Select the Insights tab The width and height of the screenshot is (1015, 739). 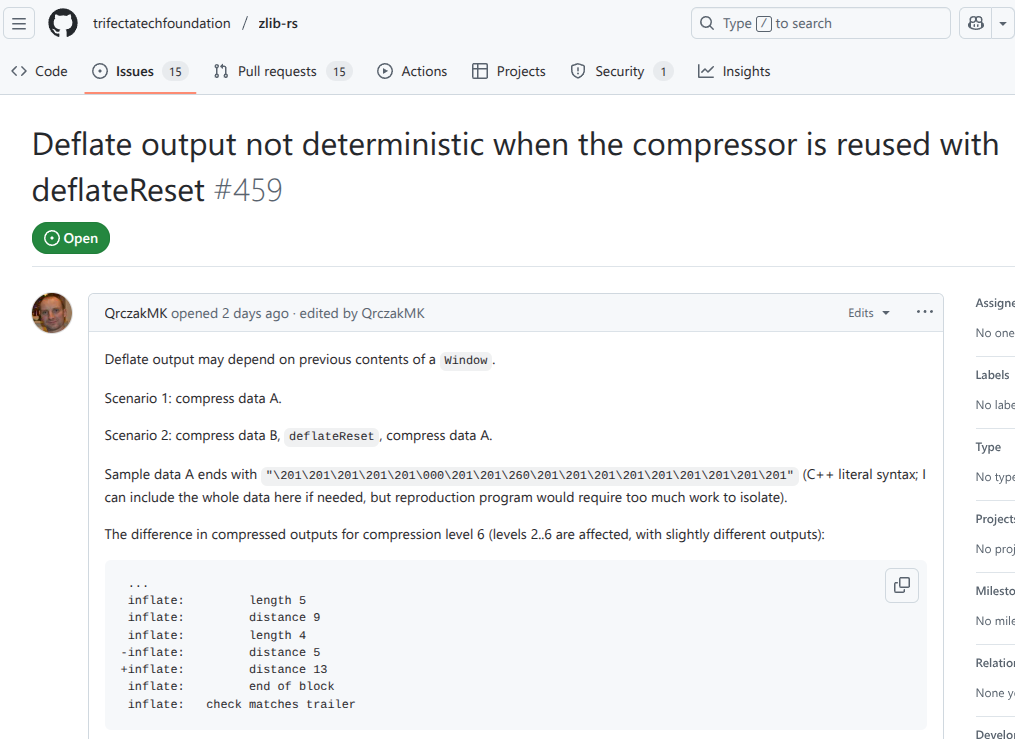point(734,71)
